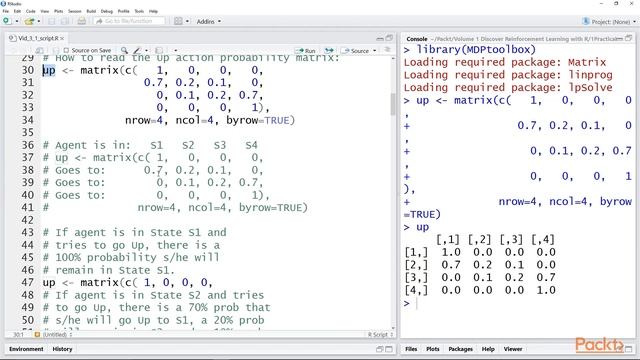Open the R Script file type selector
The image size is (640, 360).
[380, 335]
